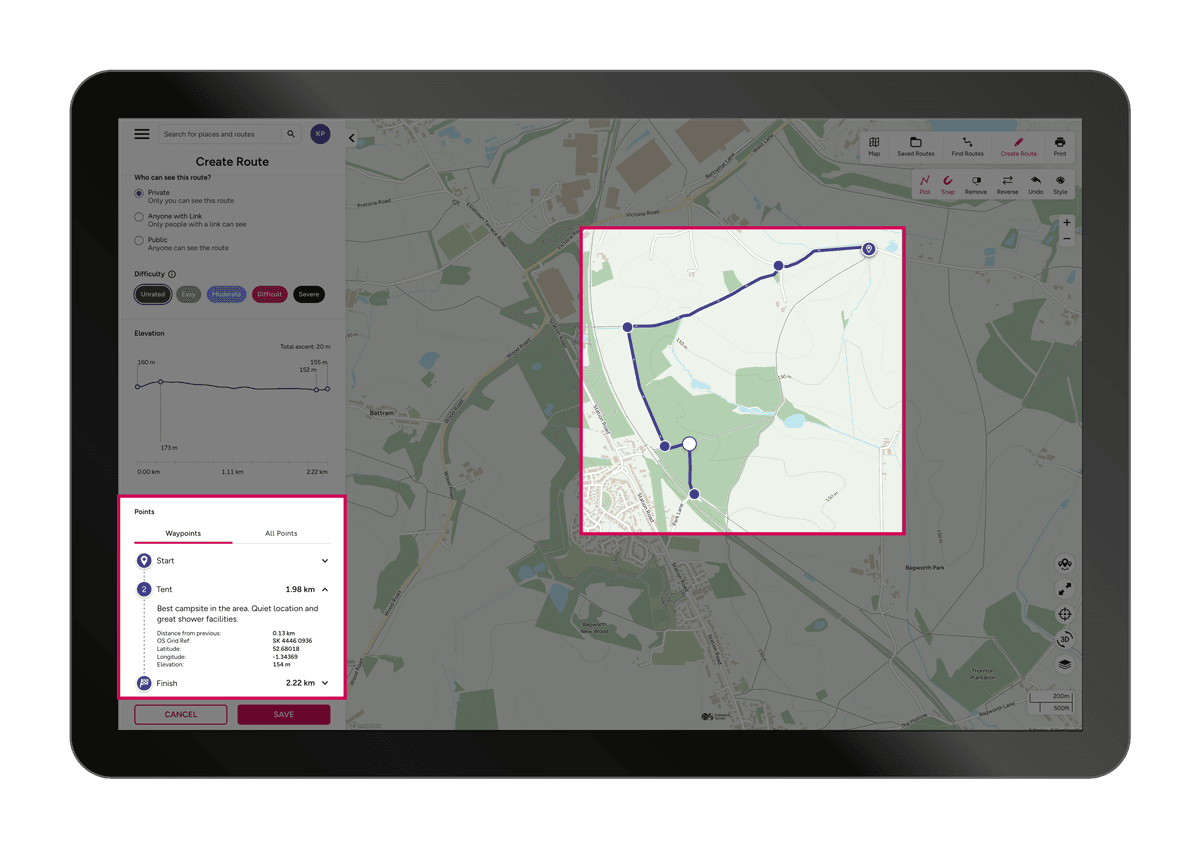This screenshot has width=1200, height=848.
Task: Expand the Start waypoint details
Action: (323, 561)
